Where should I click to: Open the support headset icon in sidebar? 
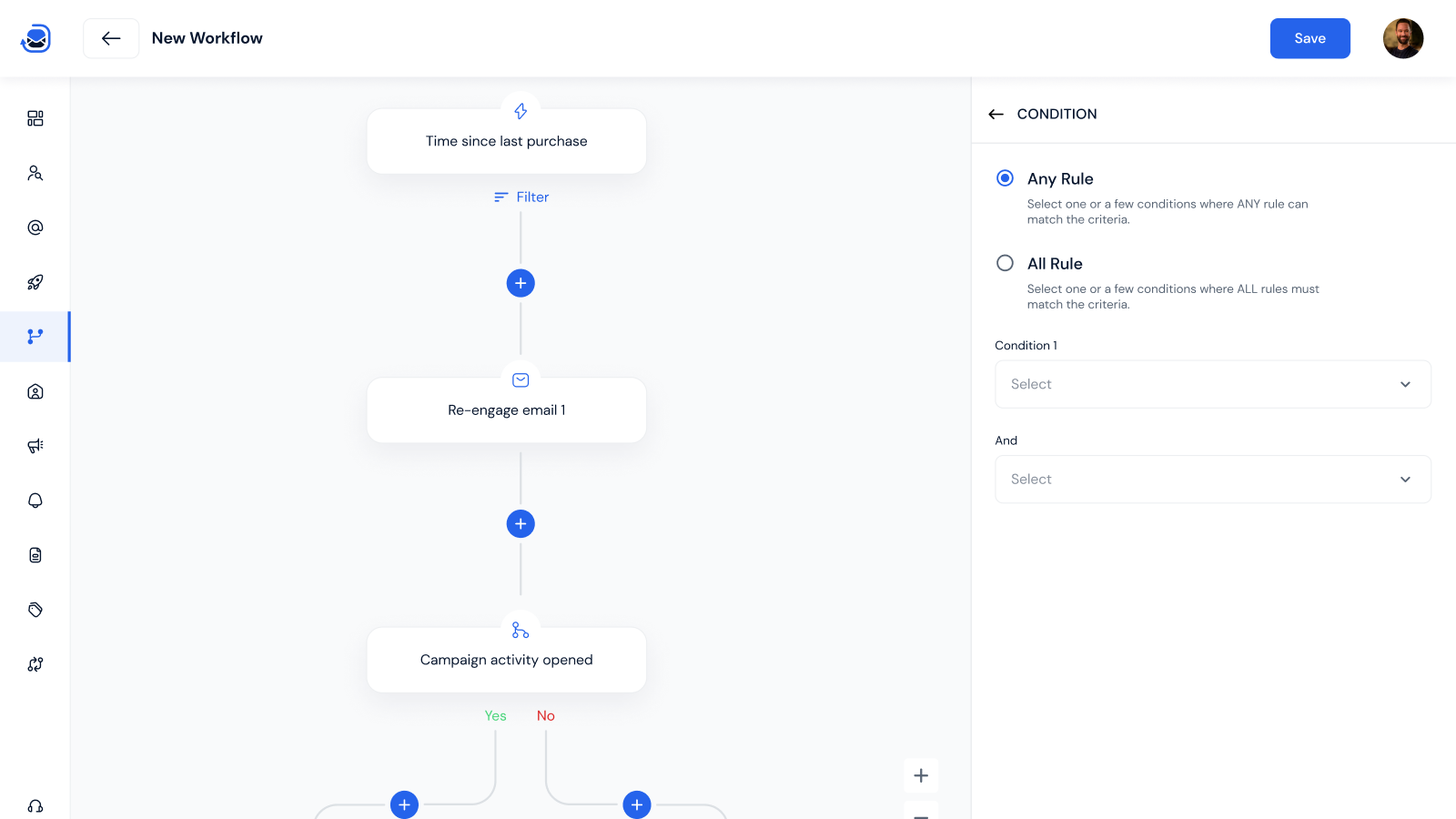35,806
